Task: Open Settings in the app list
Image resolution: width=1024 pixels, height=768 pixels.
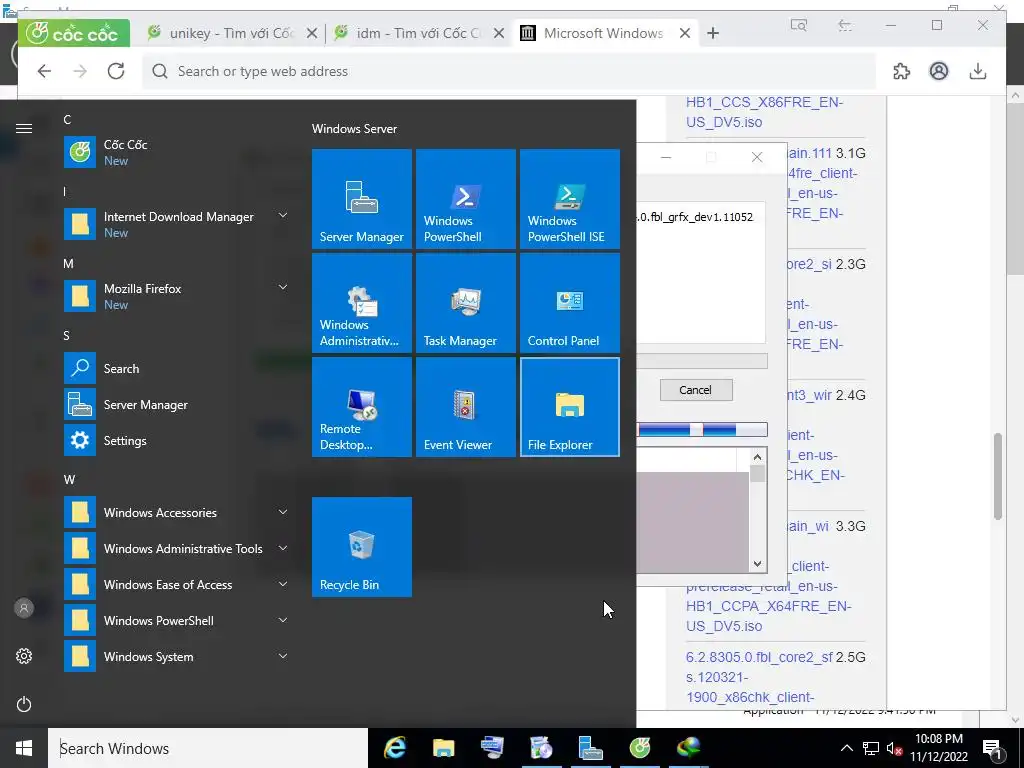Action: [x=176, y=440]
